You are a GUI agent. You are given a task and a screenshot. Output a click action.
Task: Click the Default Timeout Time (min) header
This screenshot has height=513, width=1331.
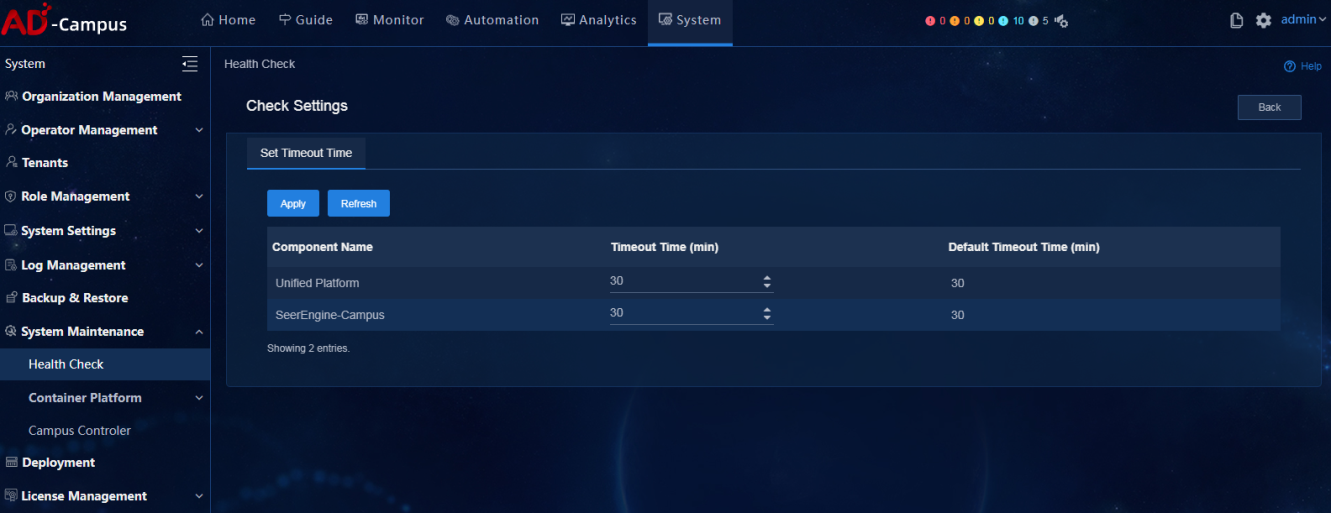click(x=1024, y=247)
